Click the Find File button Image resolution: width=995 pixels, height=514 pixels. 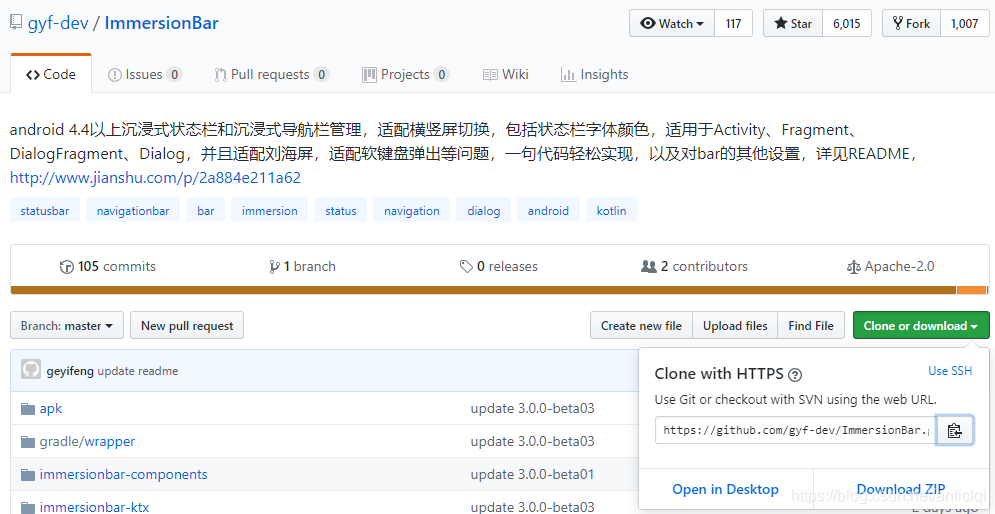click(811, 326)
